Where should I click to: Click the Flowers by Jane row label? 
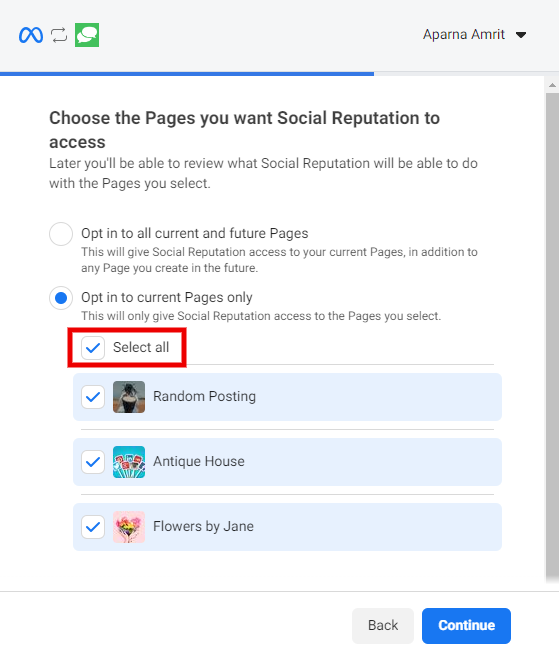(203, 526)
